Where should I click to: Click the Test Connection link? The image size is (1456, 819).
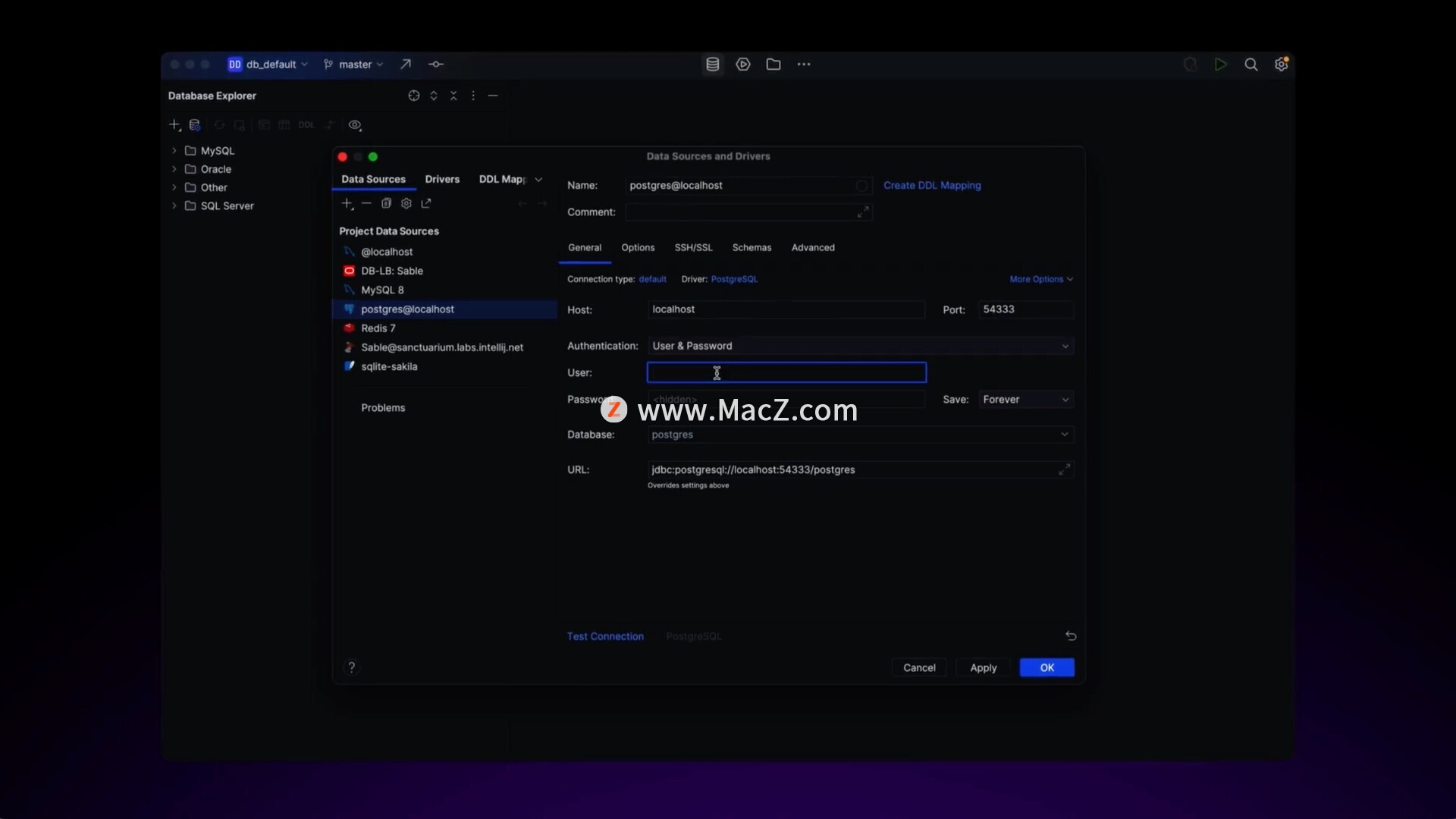coord(605,636)
